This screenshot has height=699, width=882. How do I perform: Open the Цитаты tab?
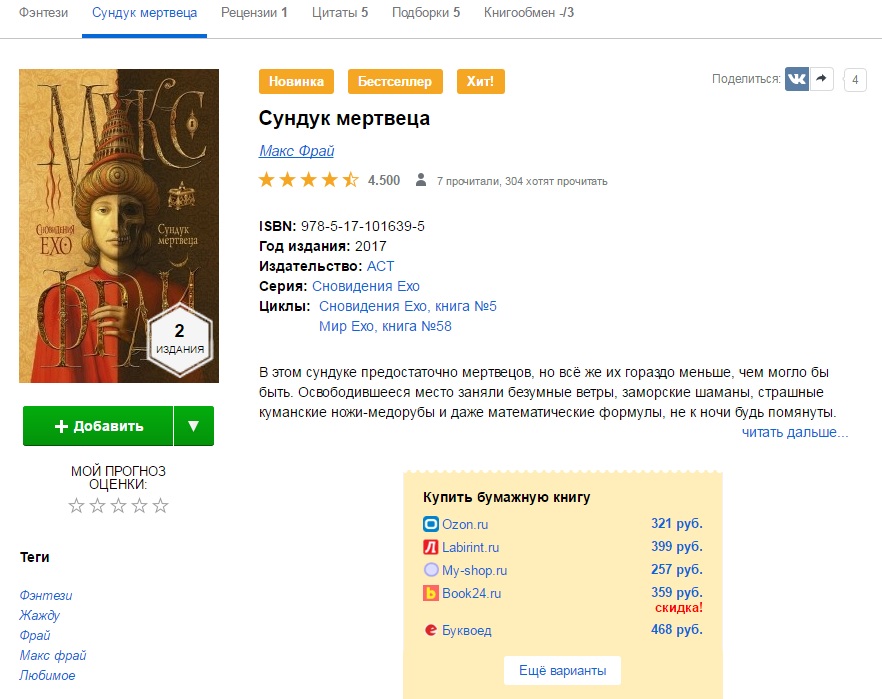[x=340, y=12]
